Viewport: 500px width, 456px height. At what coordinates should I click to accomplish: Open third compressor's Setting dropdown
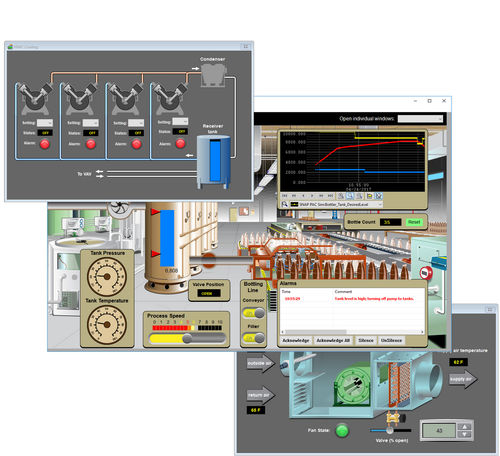(x=136, y=123)
